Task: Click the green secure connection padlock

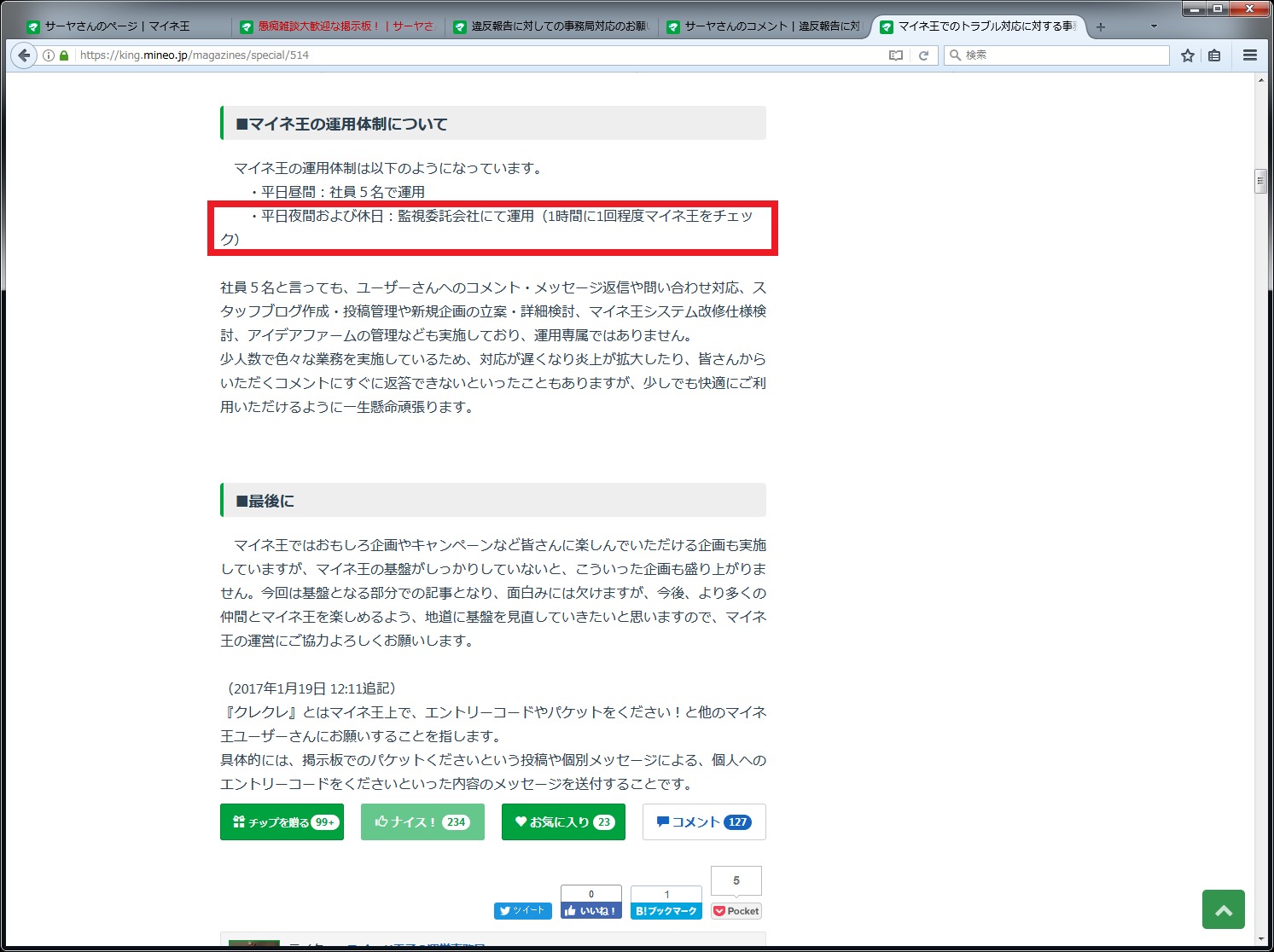Action: 64,55
